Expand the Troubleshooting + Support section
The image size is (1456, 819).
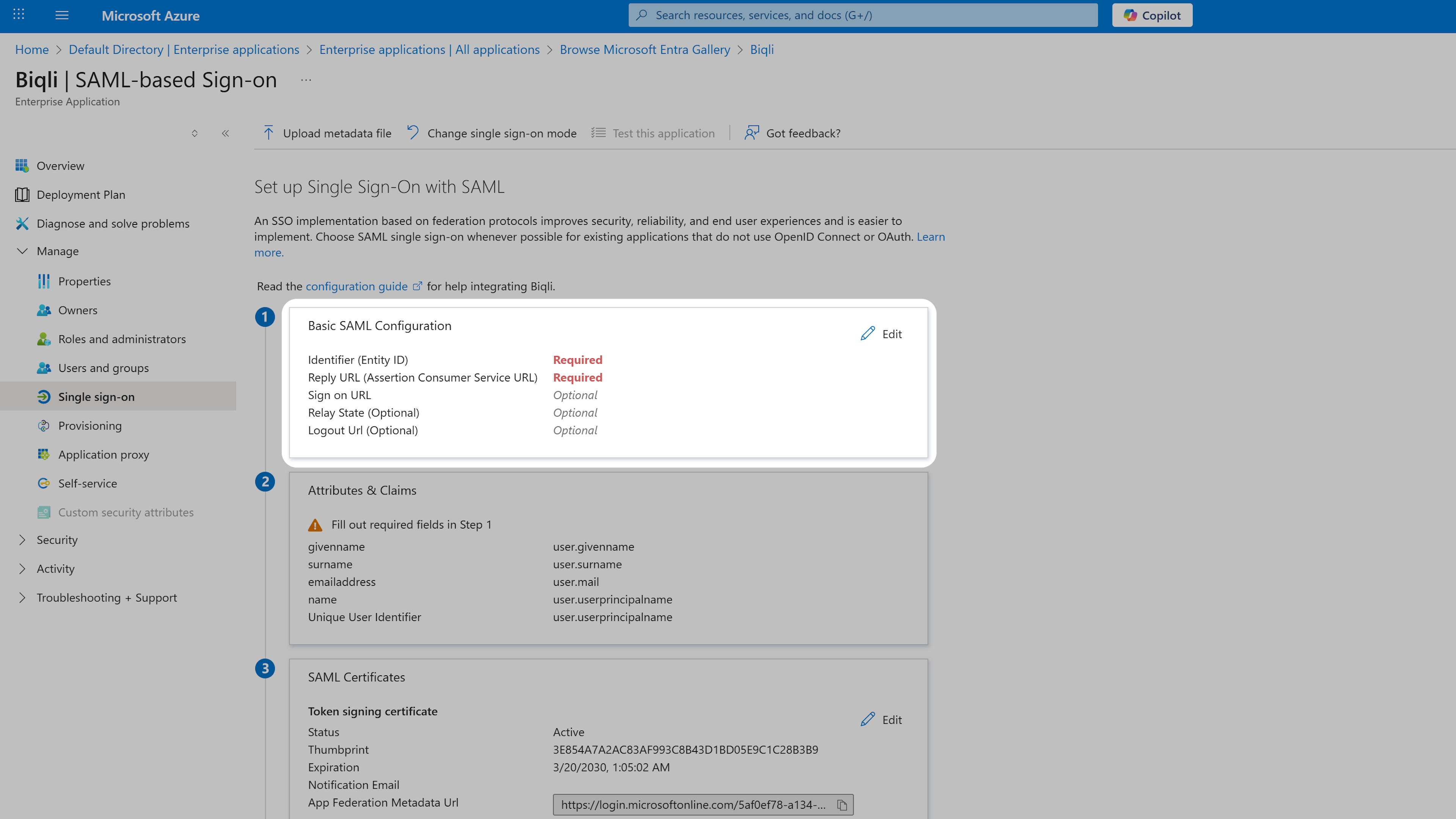tap(22, 598)
